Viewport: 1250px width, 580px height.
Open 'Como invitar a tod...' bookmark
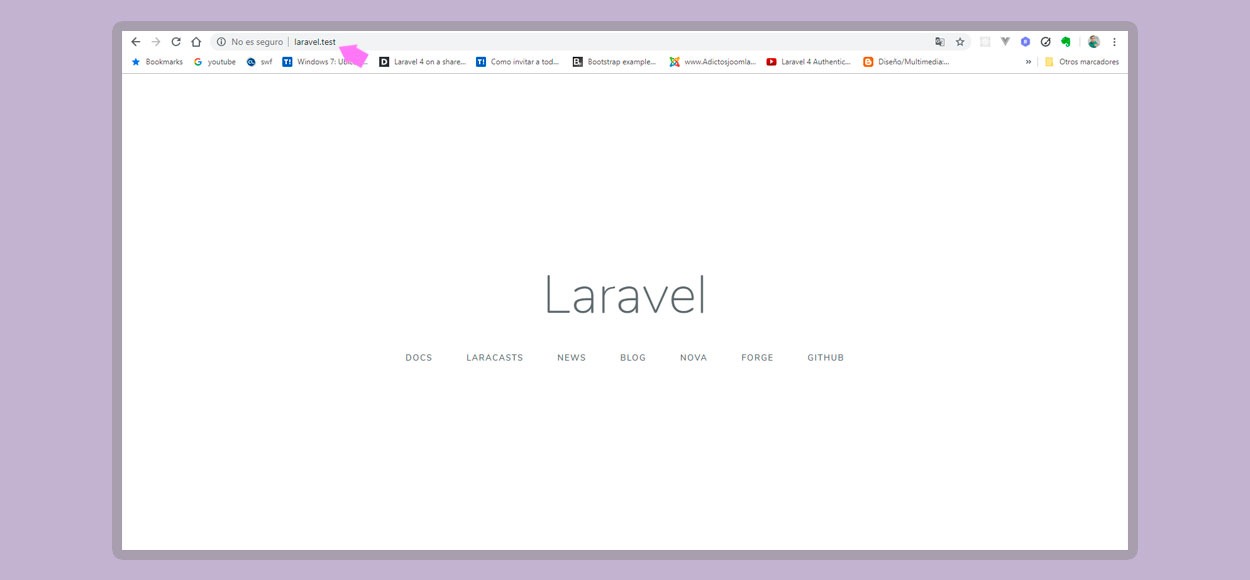coord(517,62)
